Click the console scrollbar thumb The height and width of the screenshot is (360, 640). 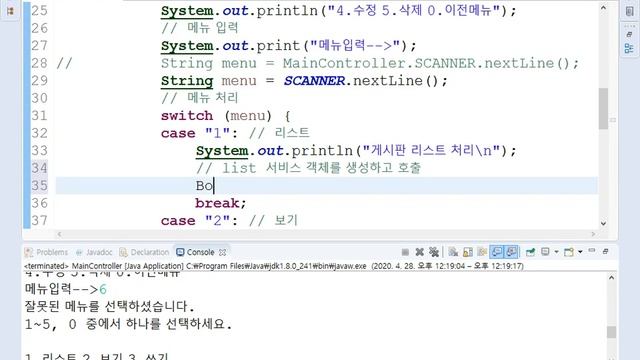click(611, 332)
